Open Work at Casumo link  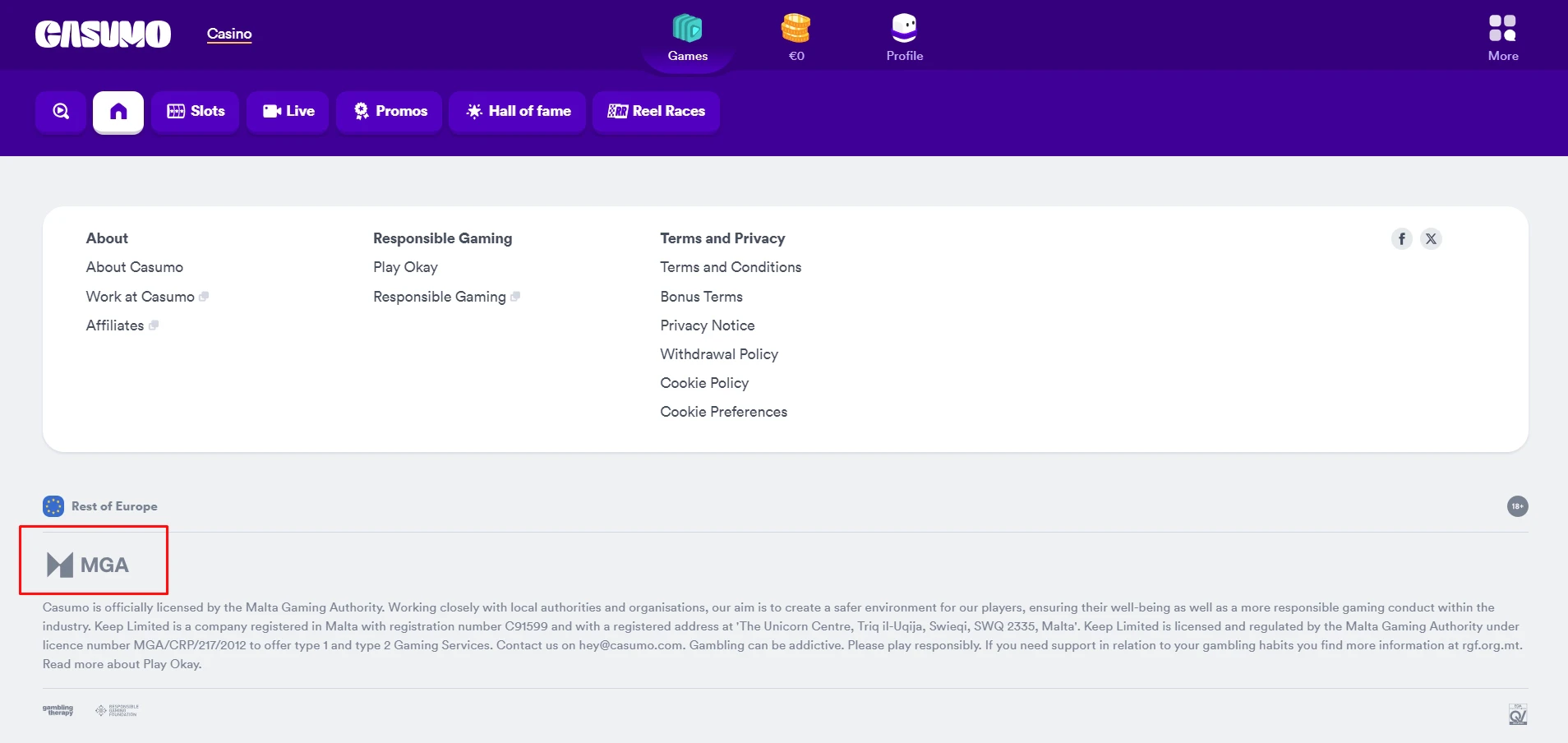point(147,297)
